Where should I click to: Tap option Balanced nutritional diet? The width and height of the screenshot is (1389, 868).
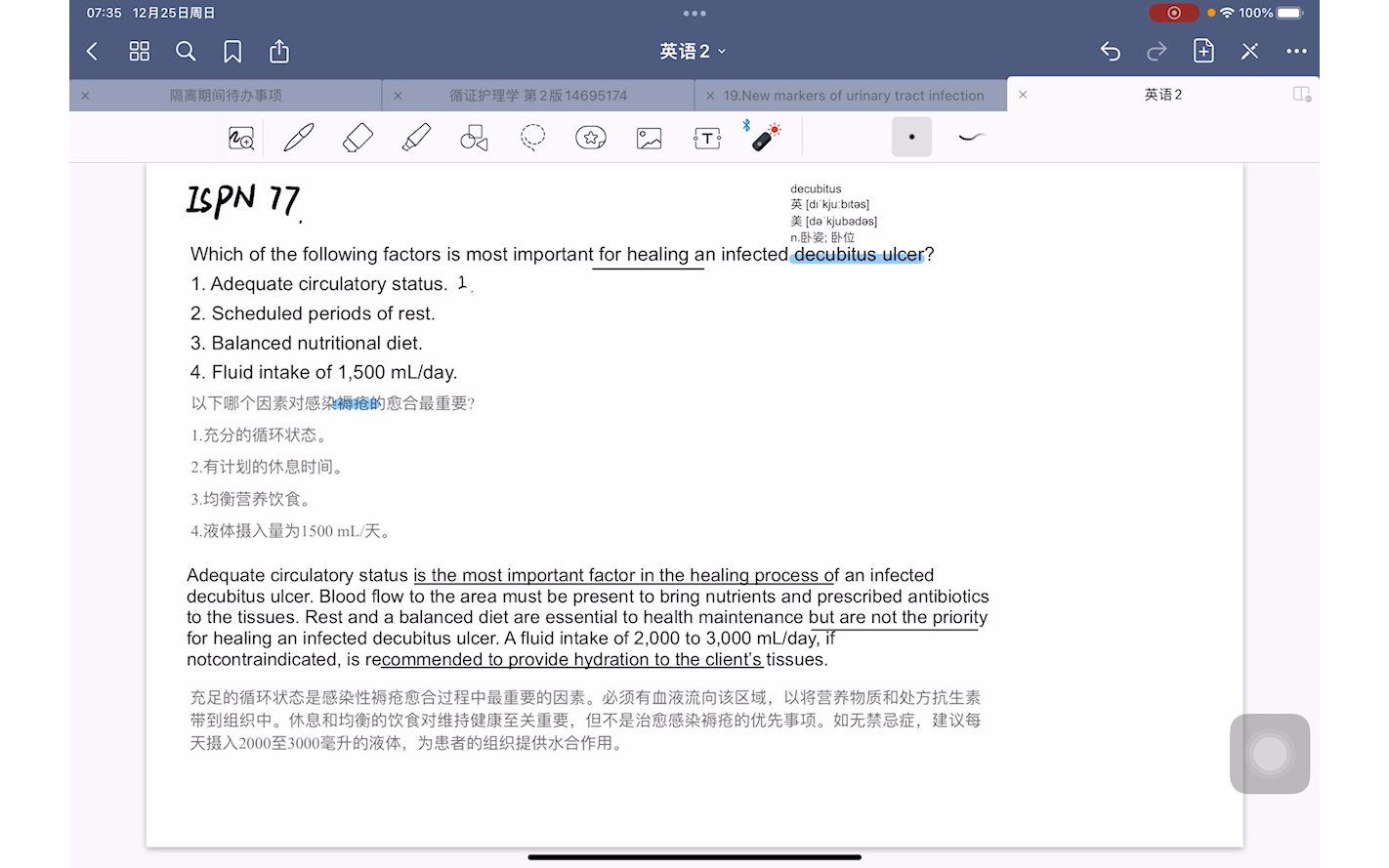307,343
